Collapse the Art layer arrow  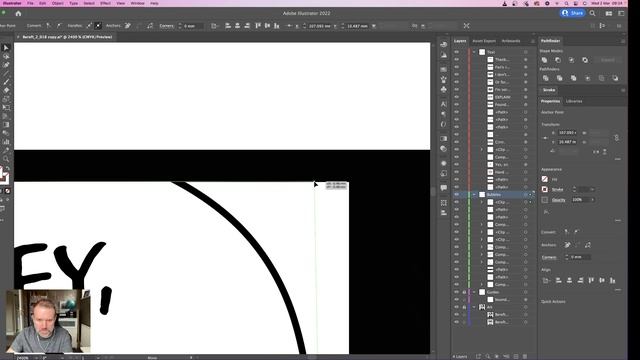(x=474, y=307)
